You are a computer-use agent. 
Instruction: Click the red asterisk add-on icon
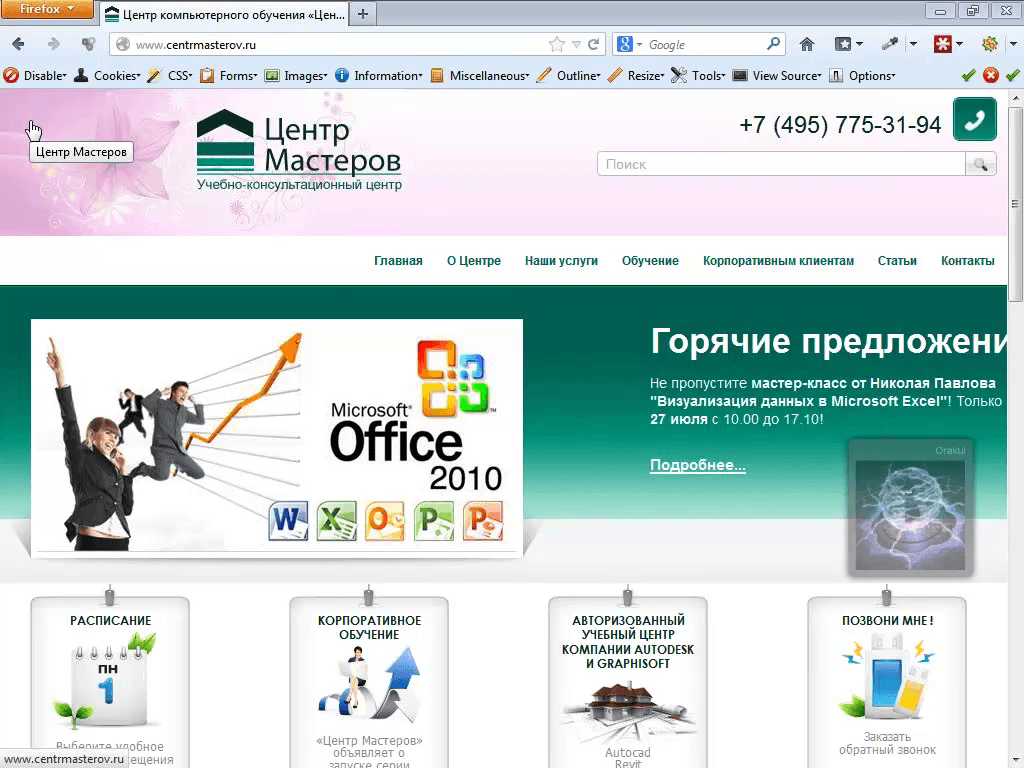pos(942,44)
